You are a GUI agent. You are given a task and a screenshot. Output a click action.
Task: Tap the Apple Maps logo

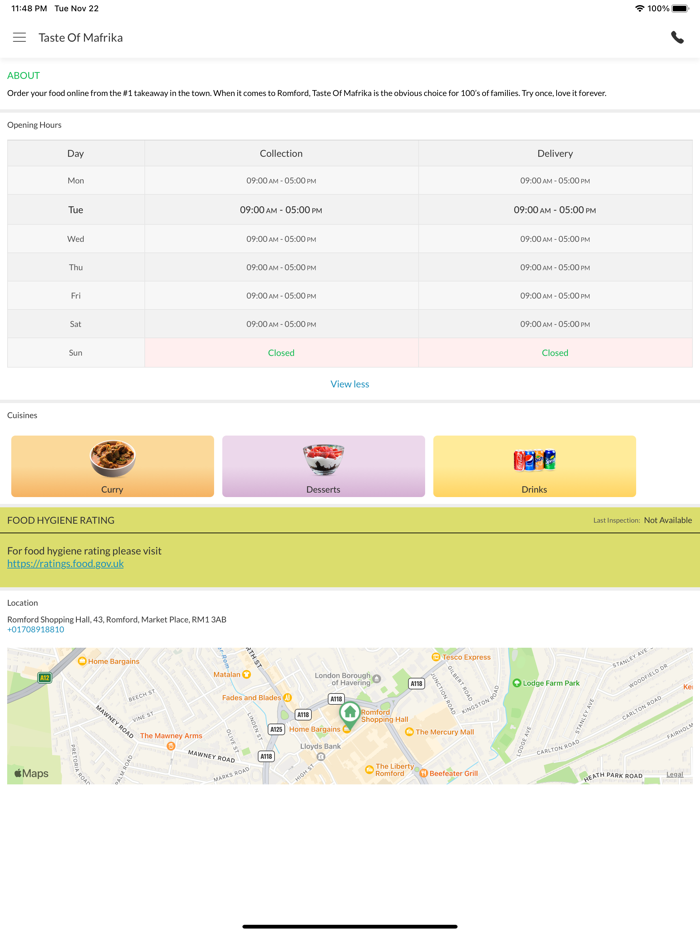click(x=31, y=773)
